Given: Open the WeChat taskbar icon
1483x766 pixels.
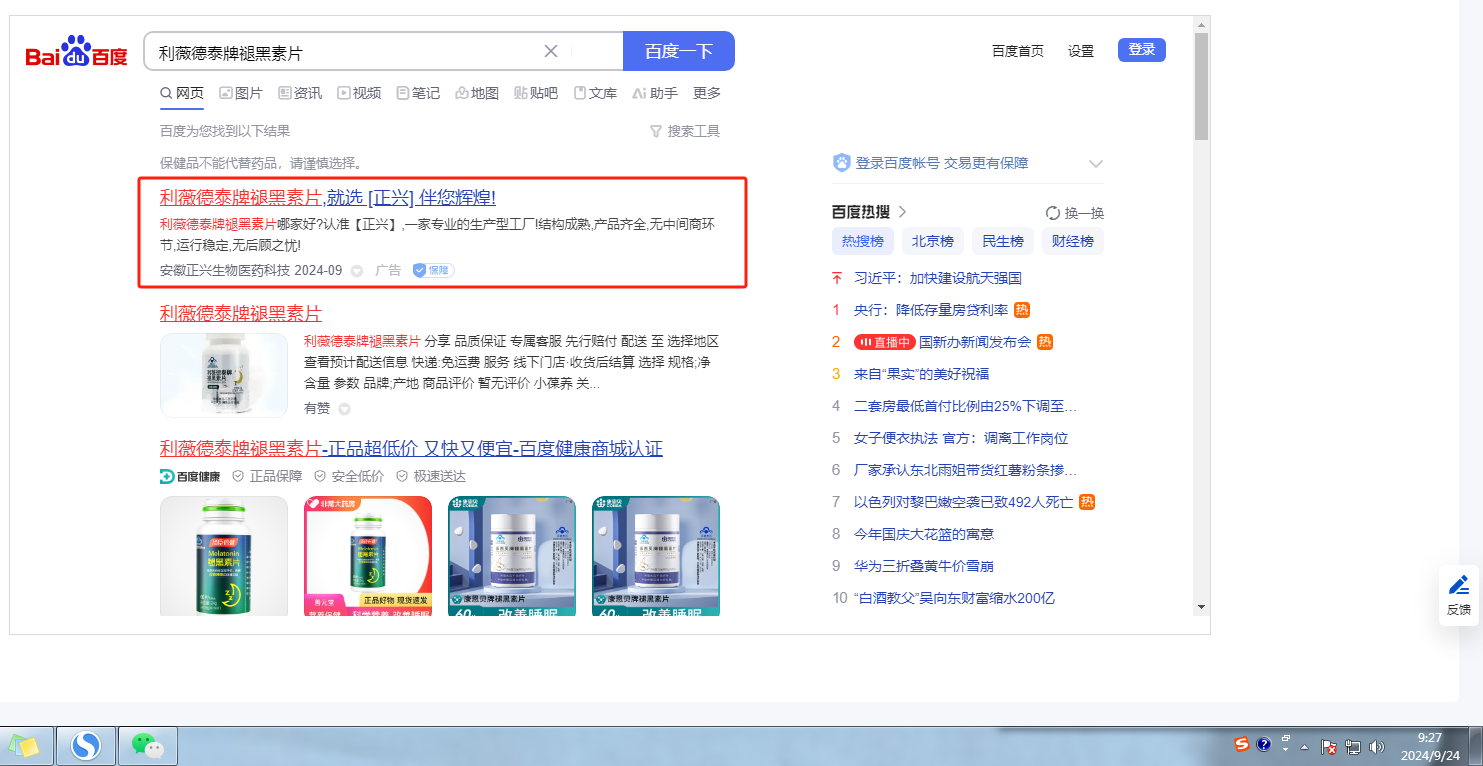Looking at the screenshot, I should click(x=149, y=745).
